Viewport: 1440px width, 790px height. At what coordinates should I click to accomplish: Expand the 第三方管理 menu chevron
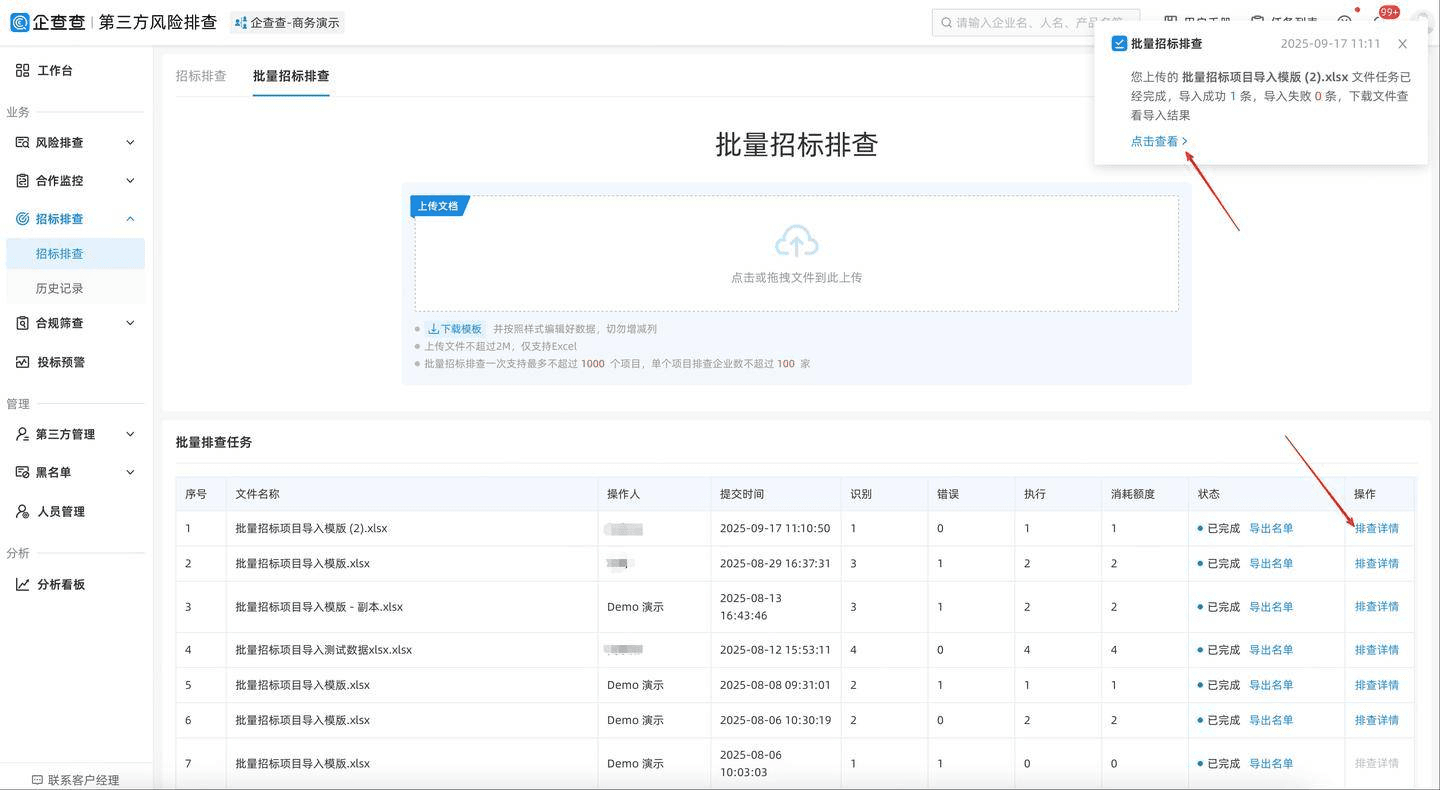click(x=130, y=434)
